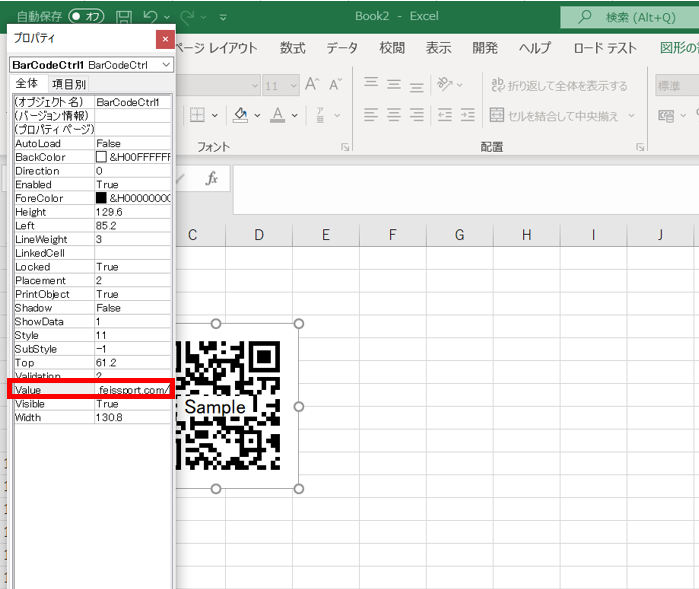Click the Increase Indent icon
The height and width of the screenshot is (589, 699).
pyautogui.click(x=468, y=115)
